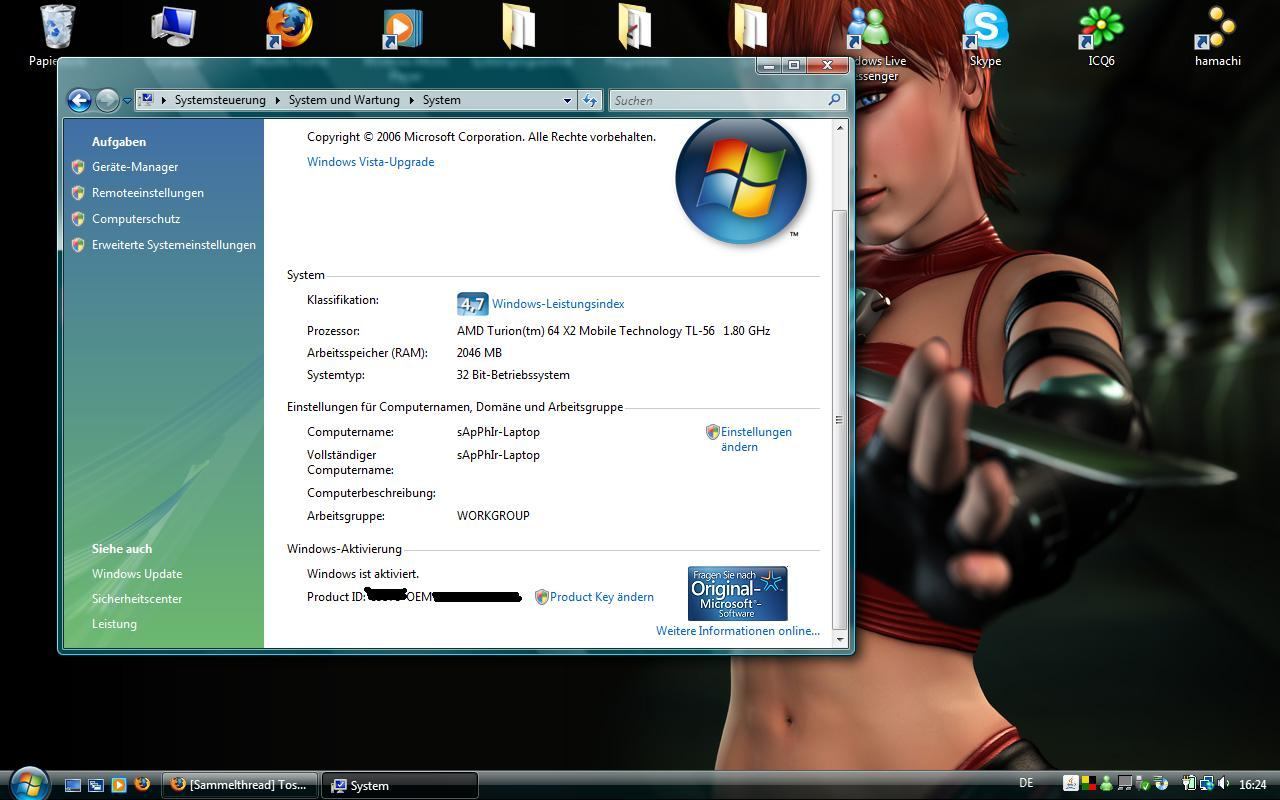Select the 2046 MB RAM value

[479, 353]
